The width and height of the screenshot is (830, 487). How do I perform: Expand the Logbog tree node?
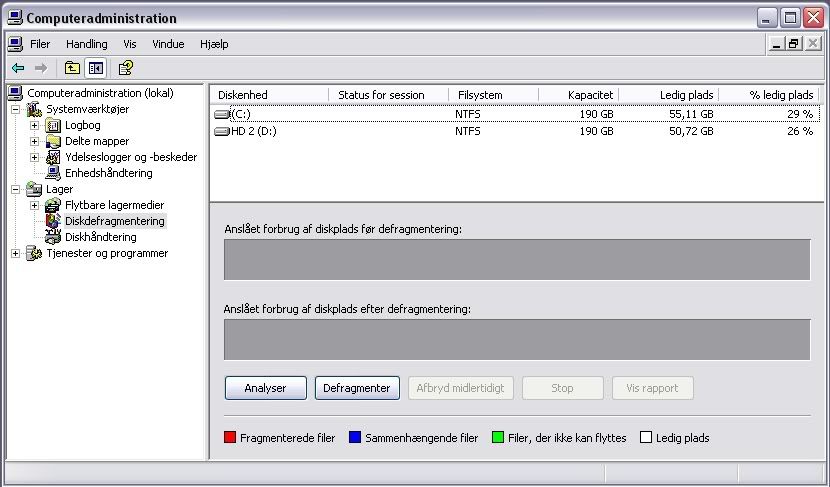(x=34, y=125)
